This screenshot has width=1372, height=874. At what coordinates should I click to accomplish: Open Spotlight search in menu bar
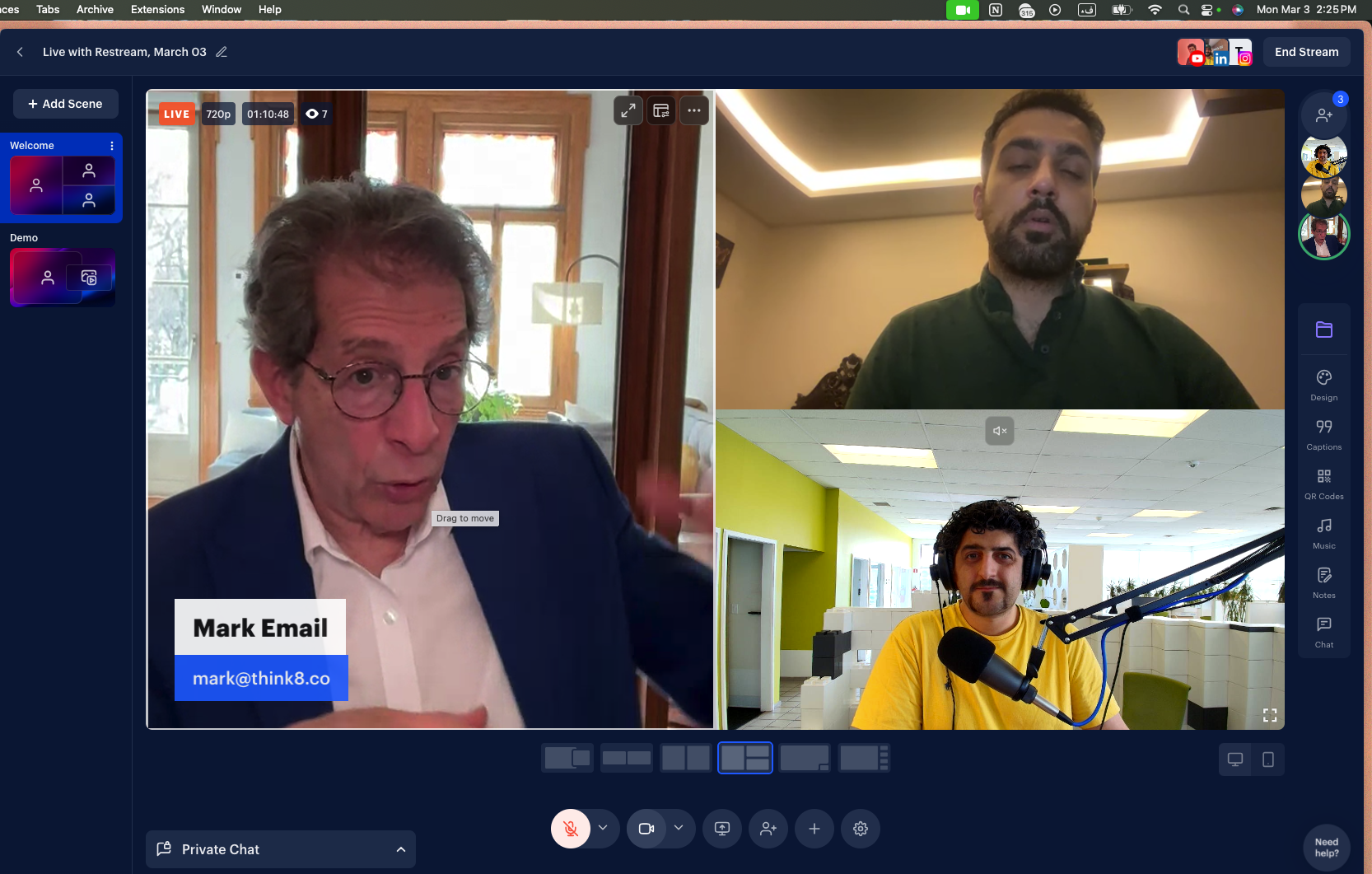tap(1183, 10)
